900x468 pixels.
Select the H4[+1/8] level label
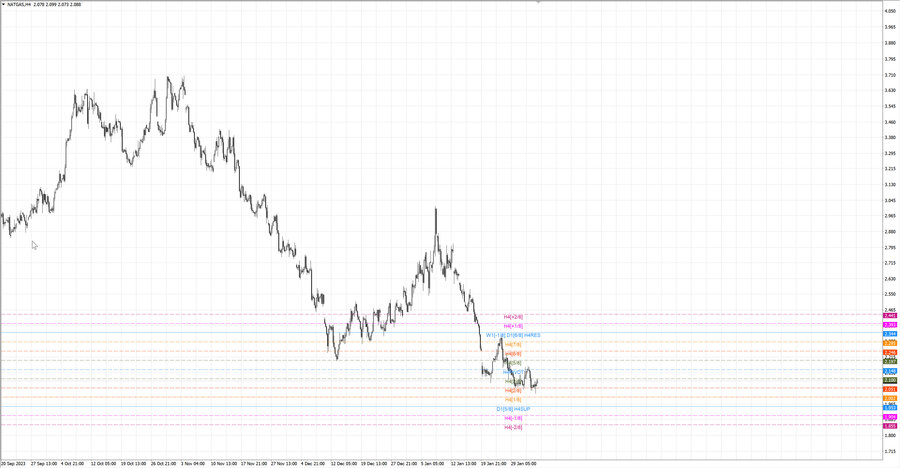(513, 326)
